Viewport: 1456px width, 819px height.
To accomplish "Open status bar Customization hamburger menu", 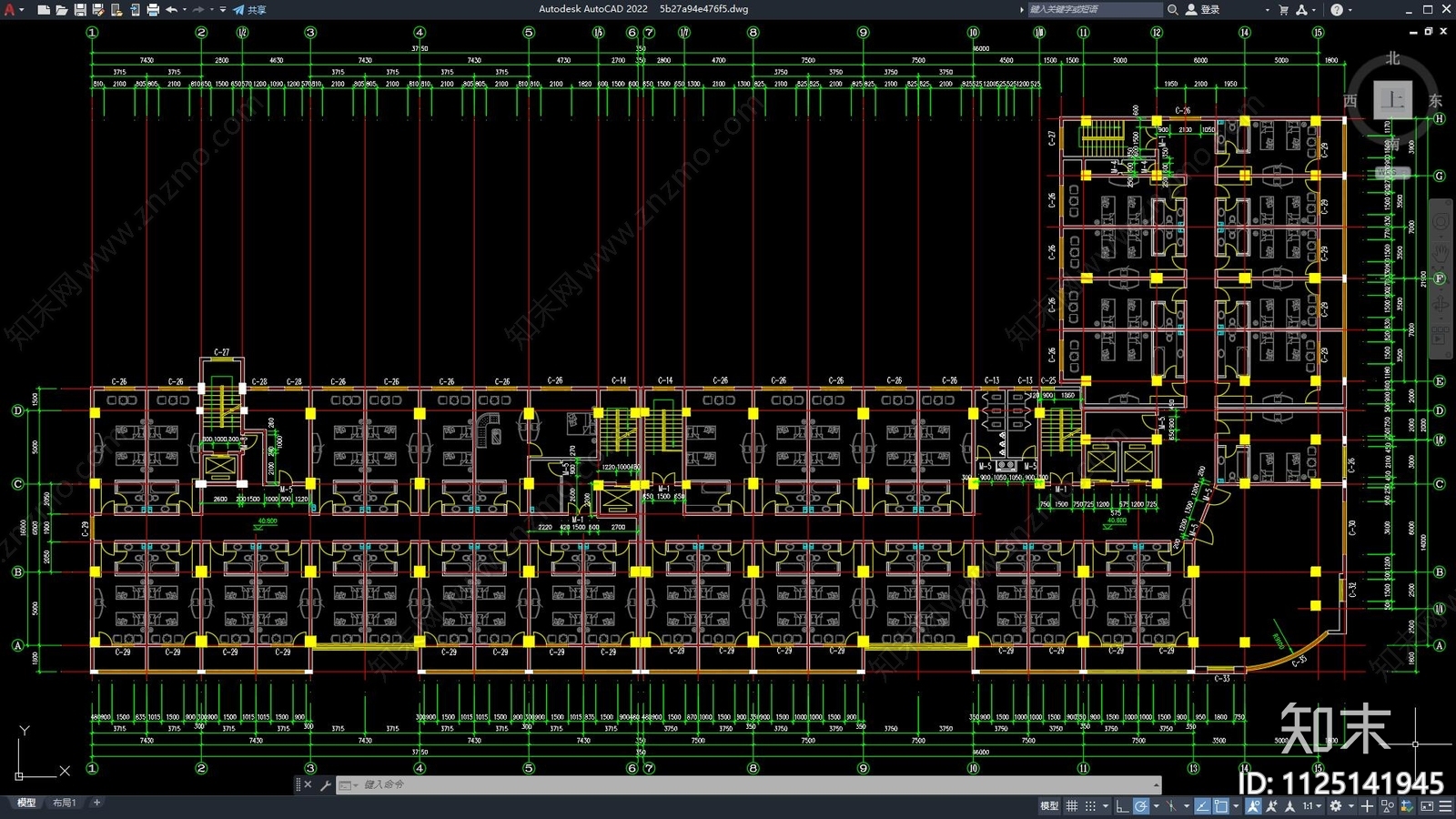I will click(x=1445, y=805).
